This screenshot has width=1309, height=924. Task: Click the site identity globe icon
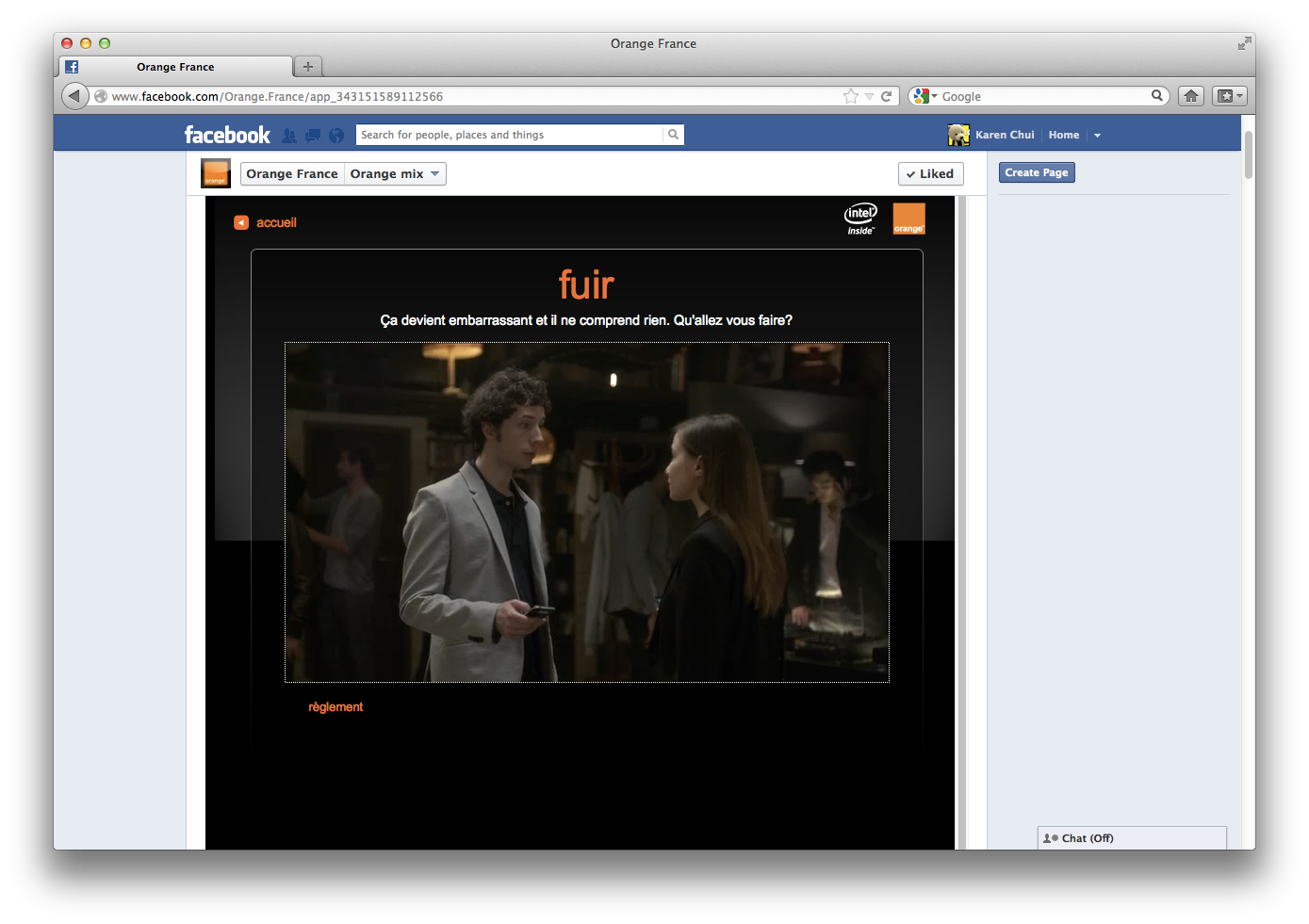101,96
